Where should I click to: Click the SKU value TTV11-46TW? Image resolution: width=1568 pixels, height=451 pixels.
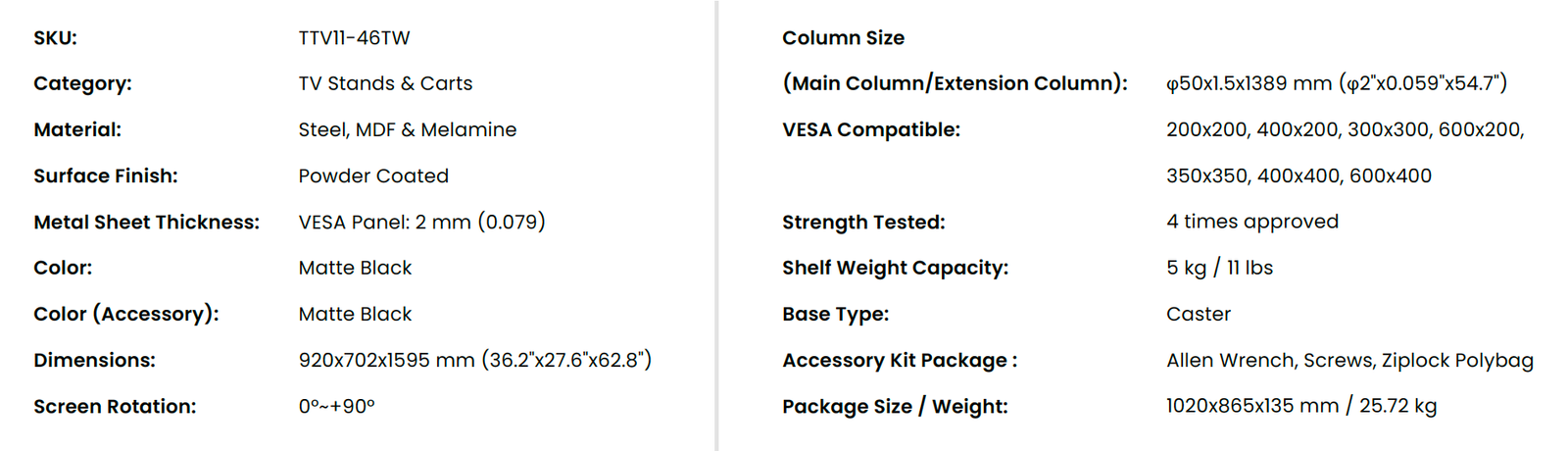(354, 38)
